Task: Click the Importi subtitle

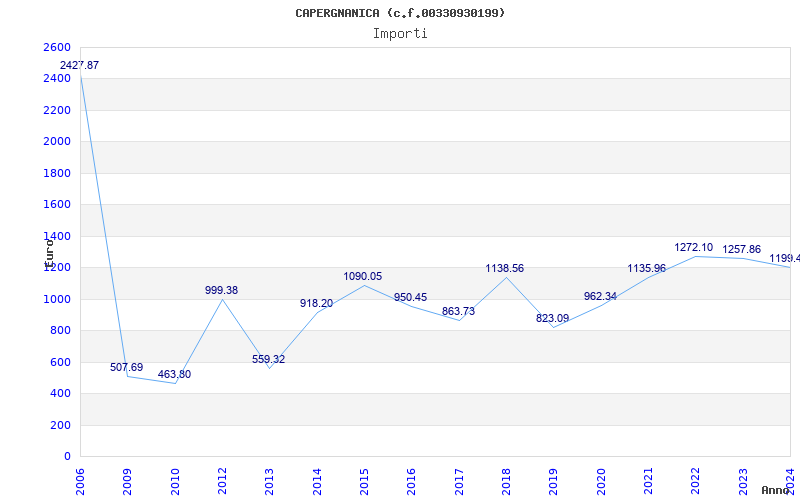Action: 400,34
